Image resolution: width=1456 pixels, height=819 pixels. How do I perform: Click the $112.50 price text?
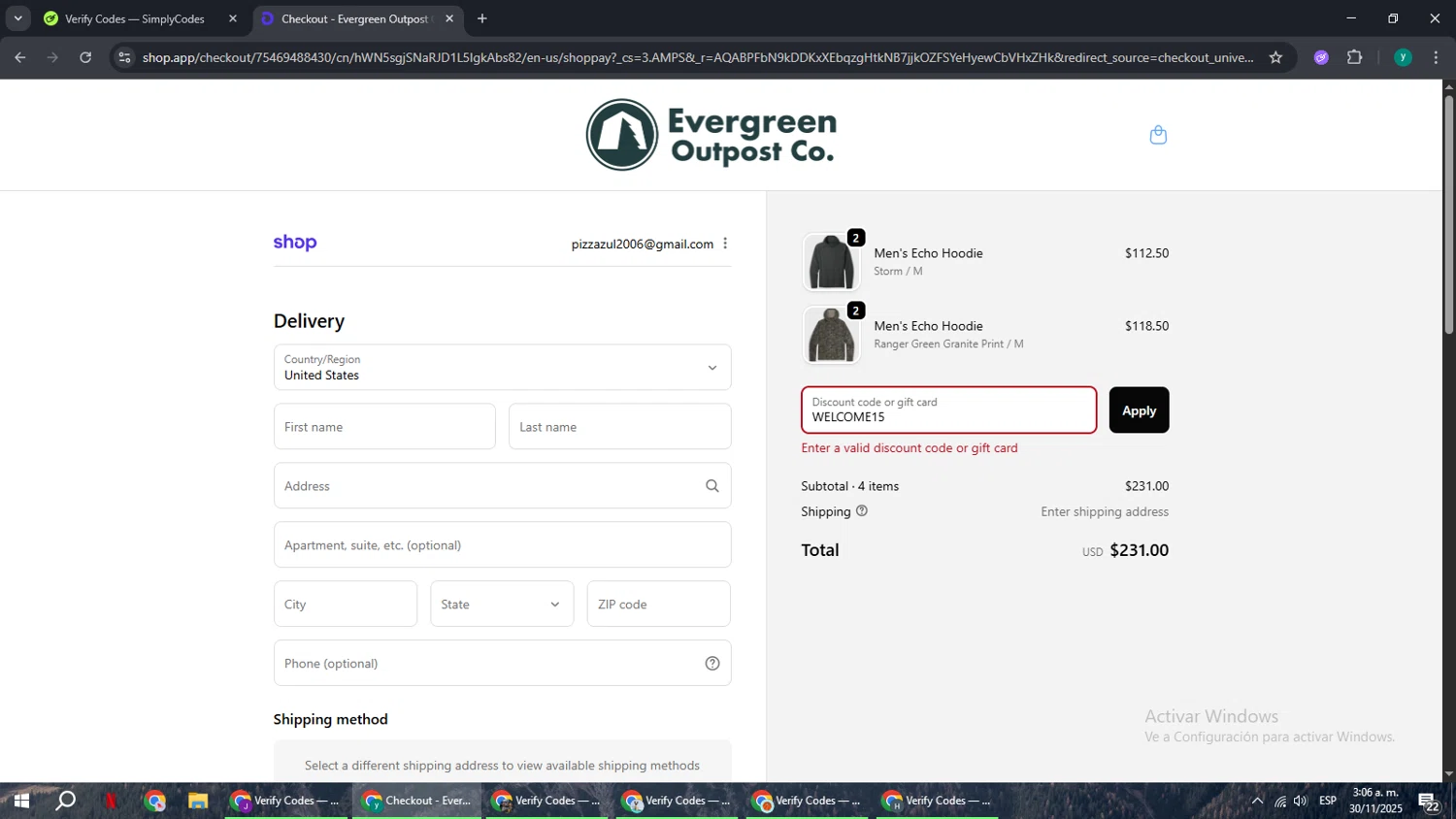coord(1146,253)
